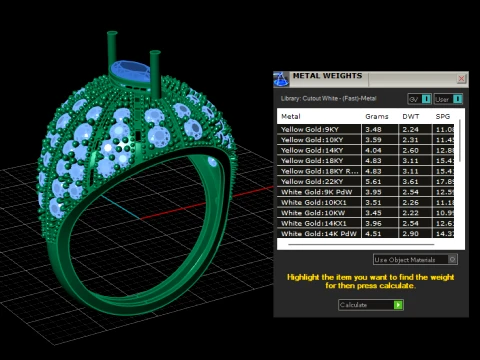Click the 3.61 DWT value

[x=410, y=182]
